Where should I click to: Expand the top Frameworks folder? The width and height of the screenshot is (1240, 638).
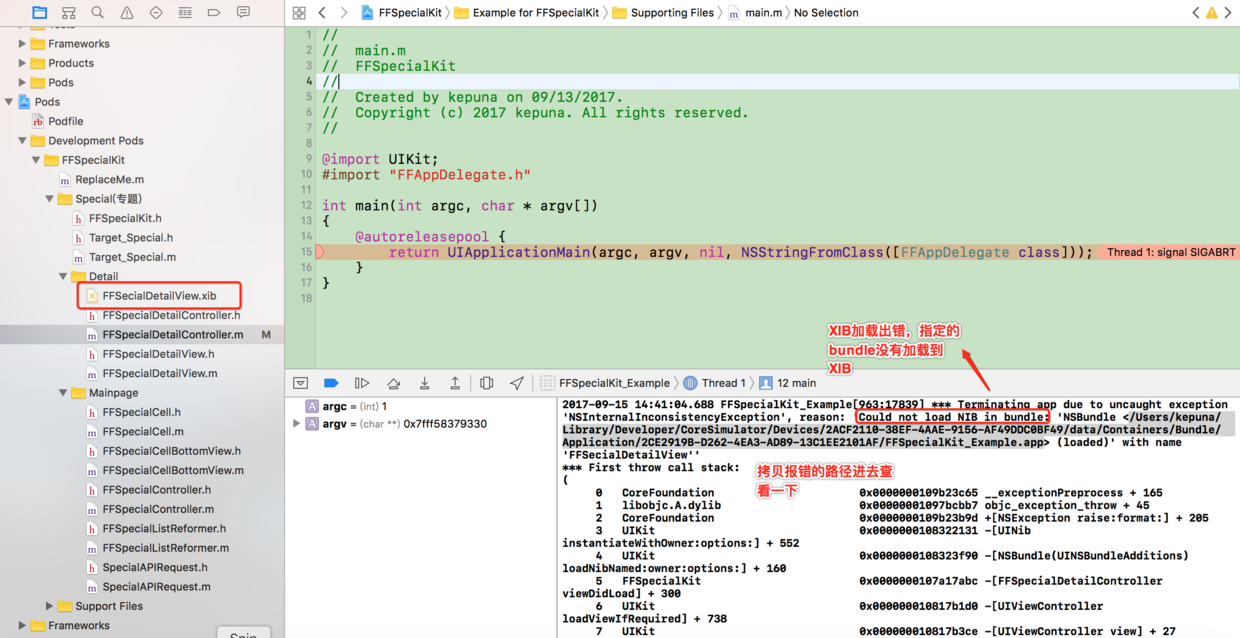point(22,44)
